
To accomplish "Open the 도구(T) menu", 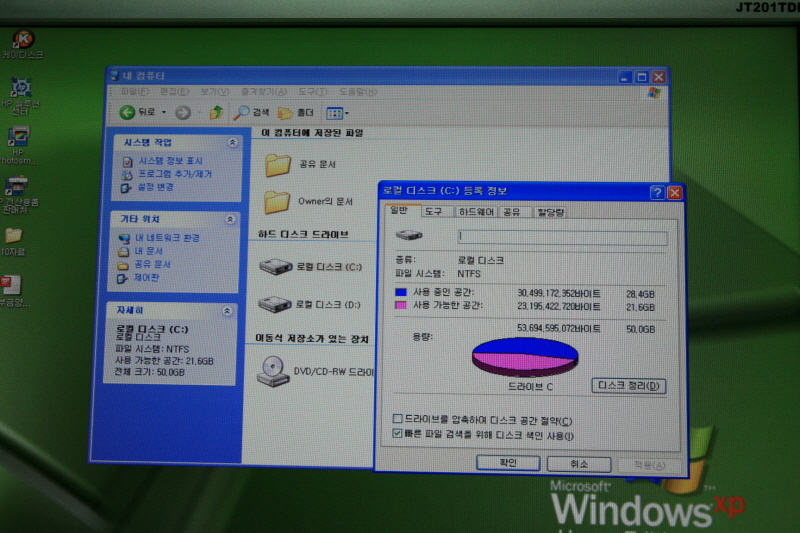I will (313, 92).
